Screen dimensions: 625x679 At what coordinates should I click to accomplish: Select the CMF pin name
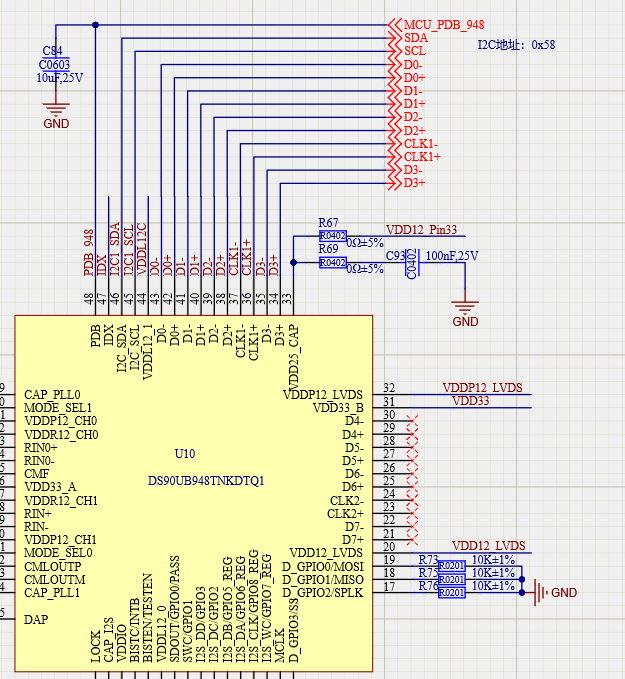(36, 474)
